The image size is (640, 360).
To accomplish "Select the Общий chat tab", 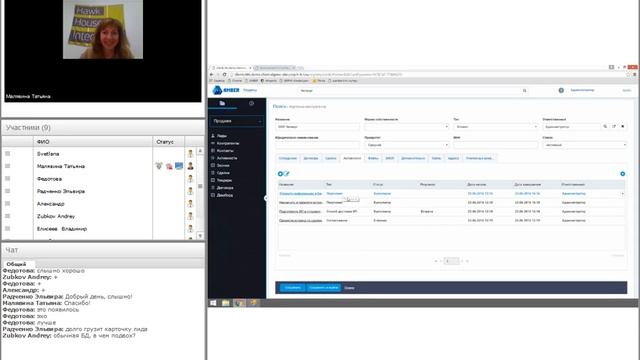I will pos(16,264).
